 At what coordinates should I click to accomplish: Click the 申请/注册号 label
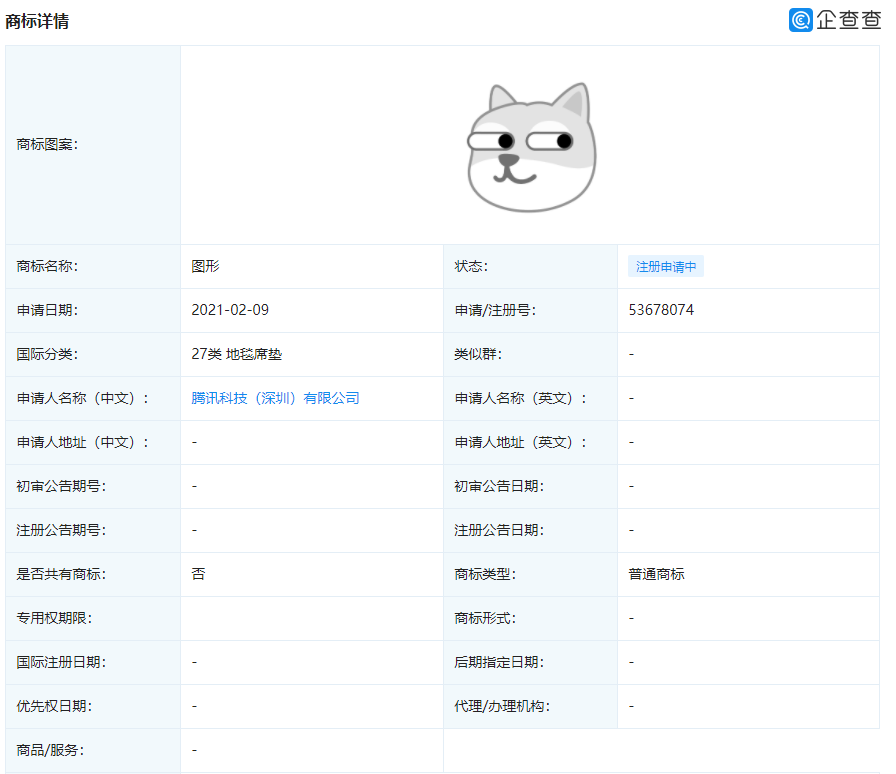tap(495, 310)
